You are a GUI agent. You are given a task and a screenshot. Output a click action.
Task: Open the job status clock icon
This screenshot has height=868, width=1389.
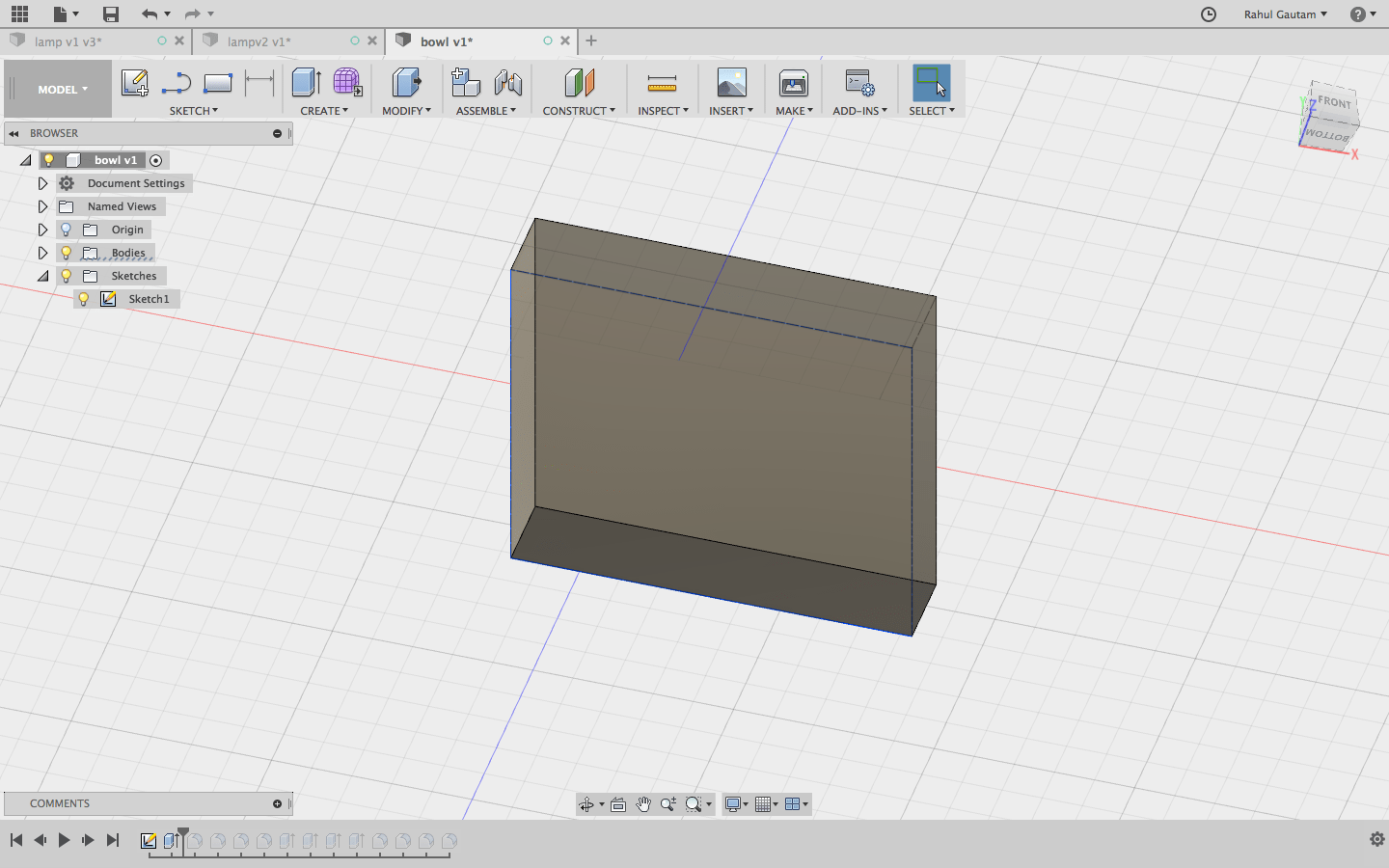click(1209, 14)
